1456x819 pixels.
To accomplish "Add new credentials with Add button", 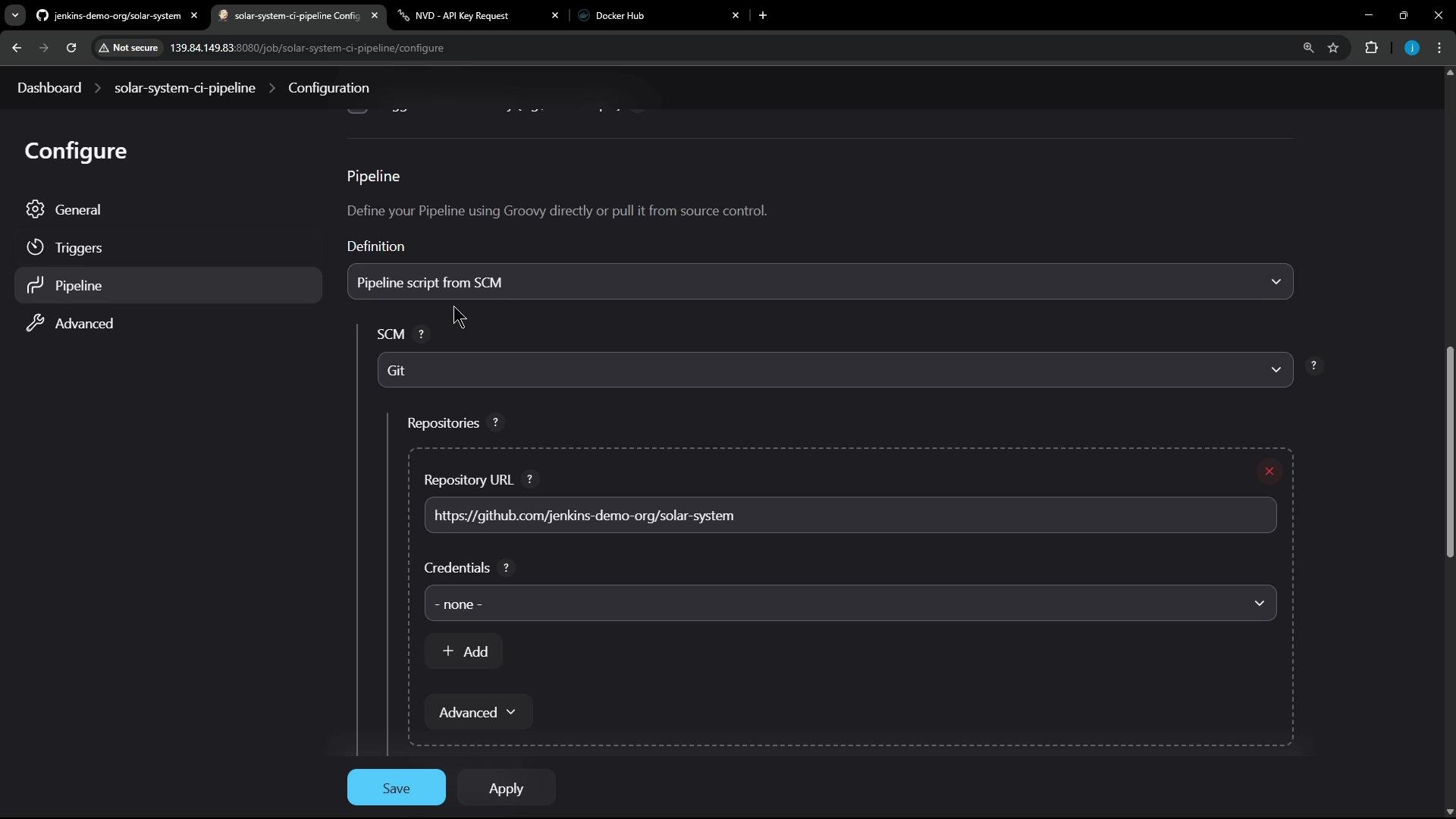I will pyautogui.click(x=463, y=651).
